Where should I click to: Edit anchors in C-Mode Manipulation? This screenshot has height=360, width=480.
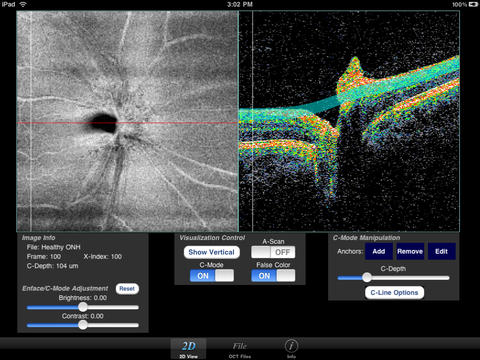click(x=441, y=251)
